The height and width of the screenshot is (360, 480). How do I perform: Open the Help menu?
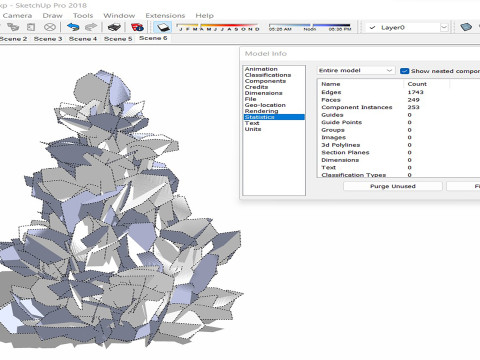pos(204,16)
